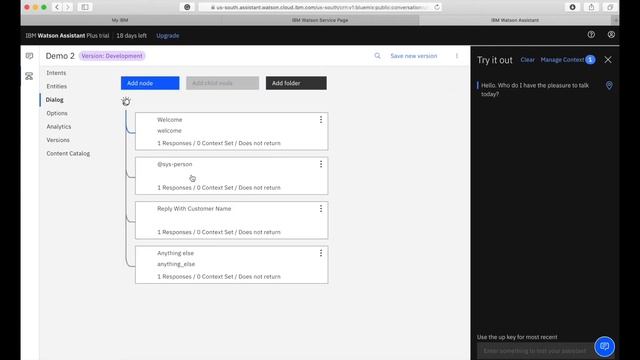The height and width of the screenshot is (360, 640).
Task: Click Add folder button
Action: pyautogui.click(x=296, y=83)
